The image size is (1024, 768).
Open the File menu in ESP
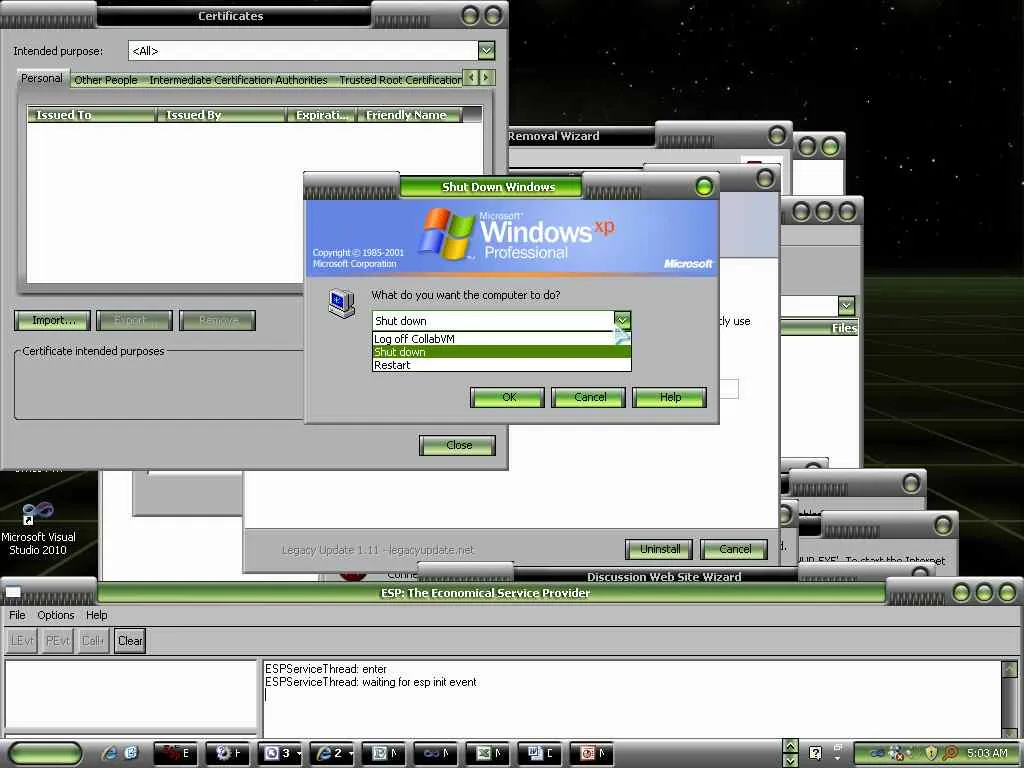(x=17, y=615)
